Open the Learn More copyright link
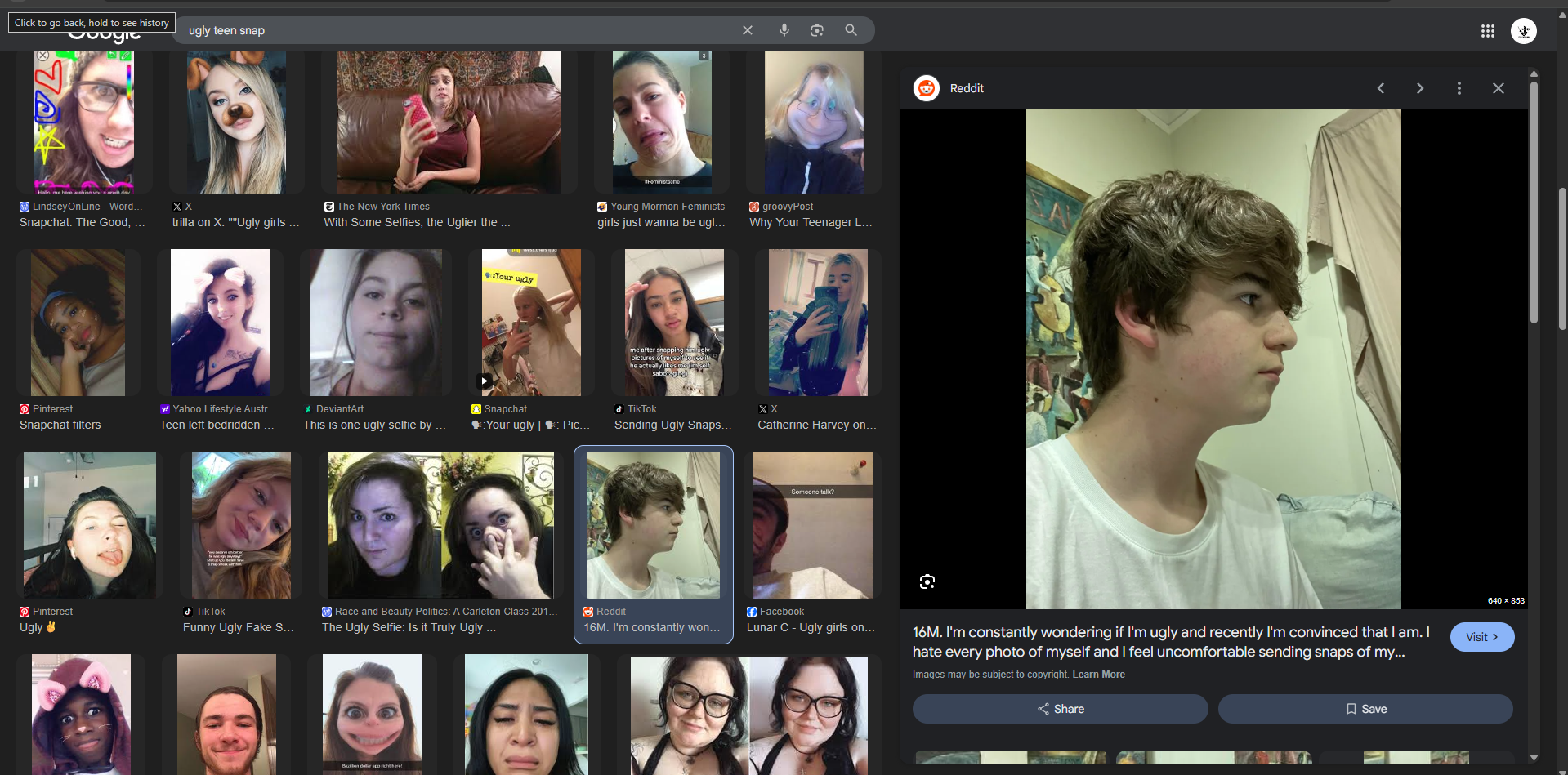The height and width of the screenshot is (775, 1568). point(1098,675)
